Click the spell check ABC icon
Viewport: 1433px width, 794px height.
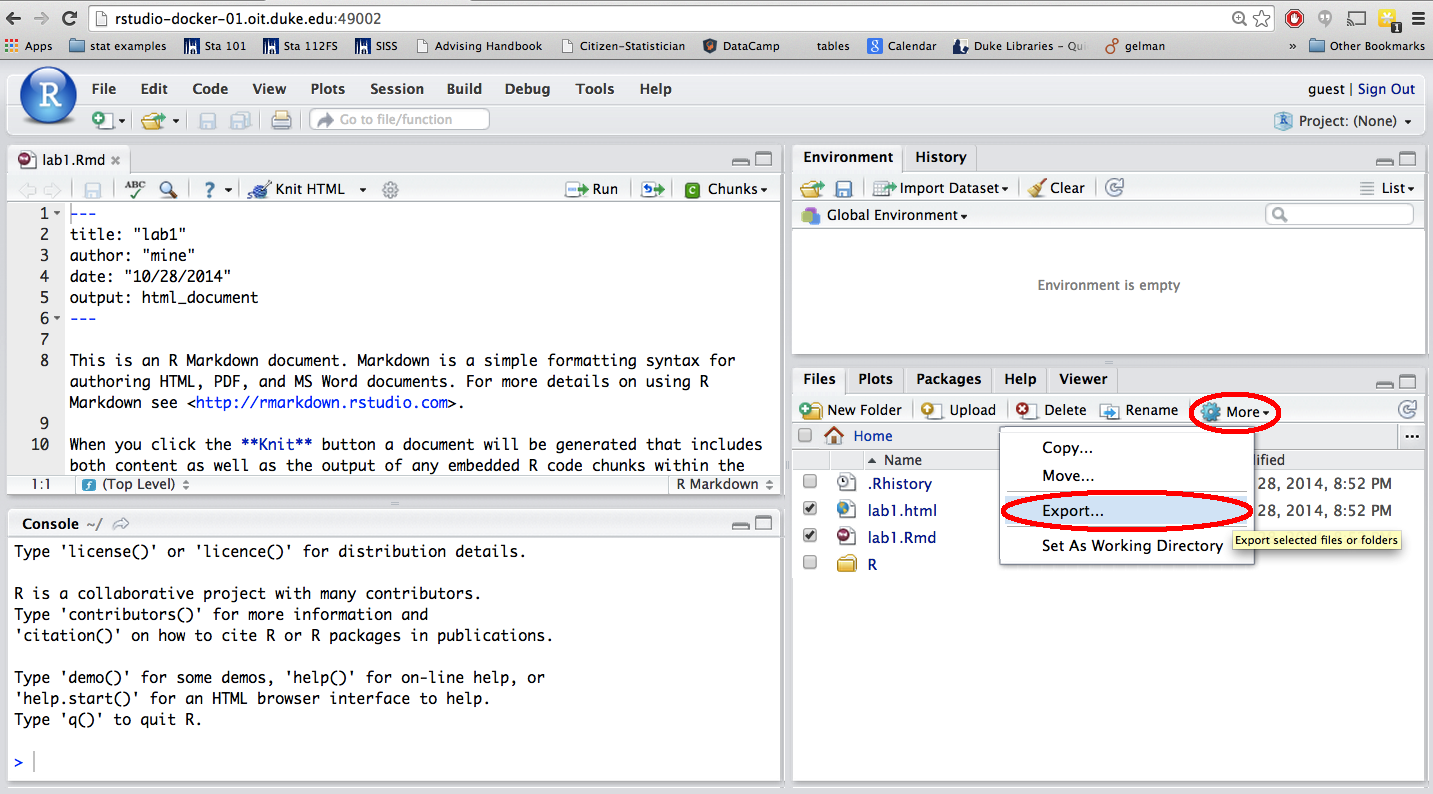click(134, 189)
